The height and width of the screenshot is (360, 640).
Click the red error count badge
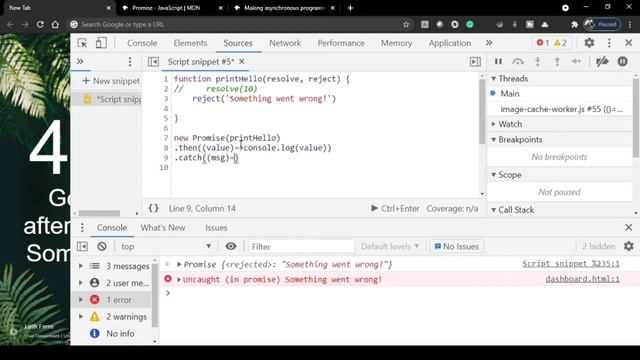tap(542, 43)
